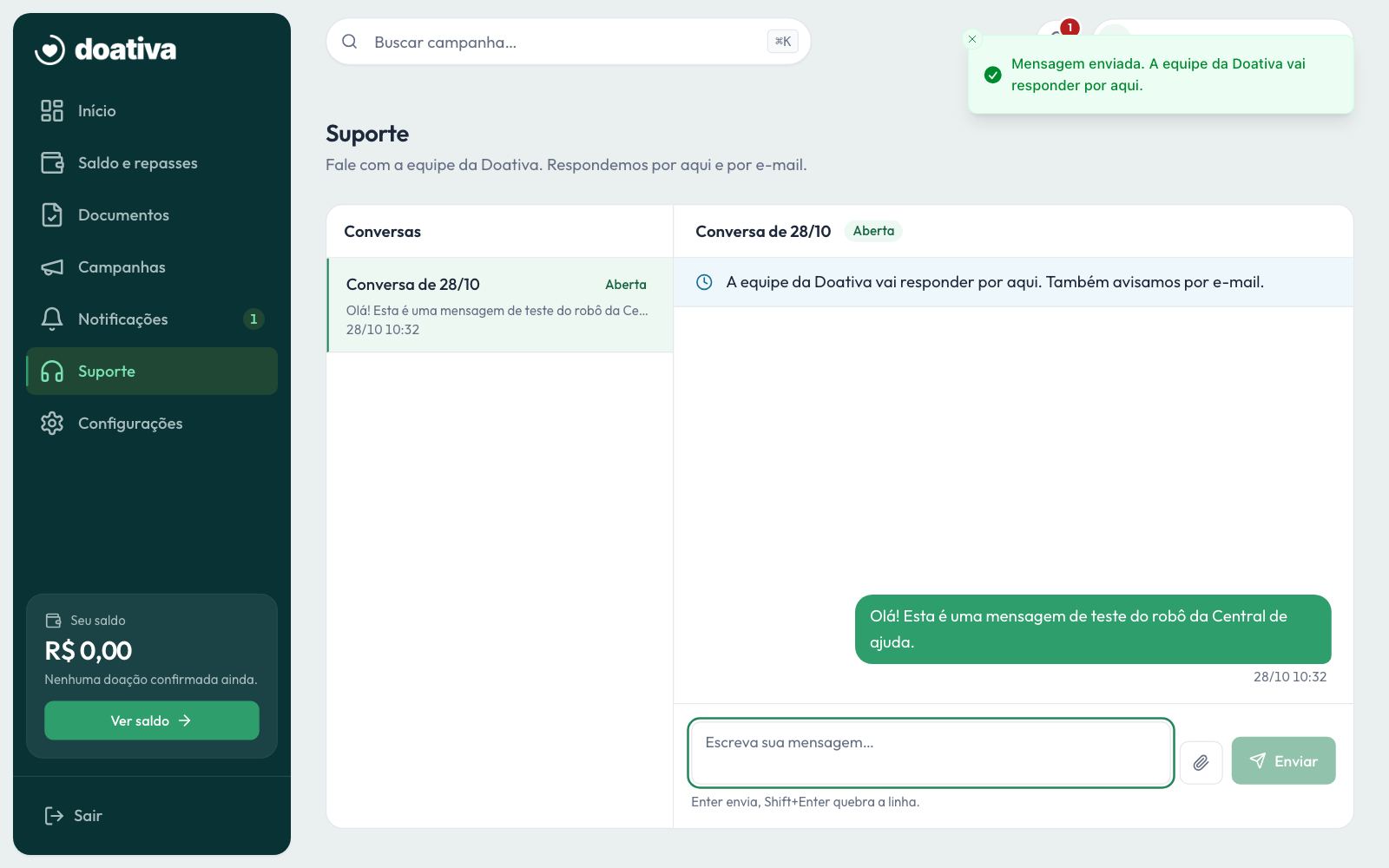Viewport: 1389px width, 868px height.
Task: Click the 'Enter envia, Shift+Enter' hint text
Action: pos(805,802)
